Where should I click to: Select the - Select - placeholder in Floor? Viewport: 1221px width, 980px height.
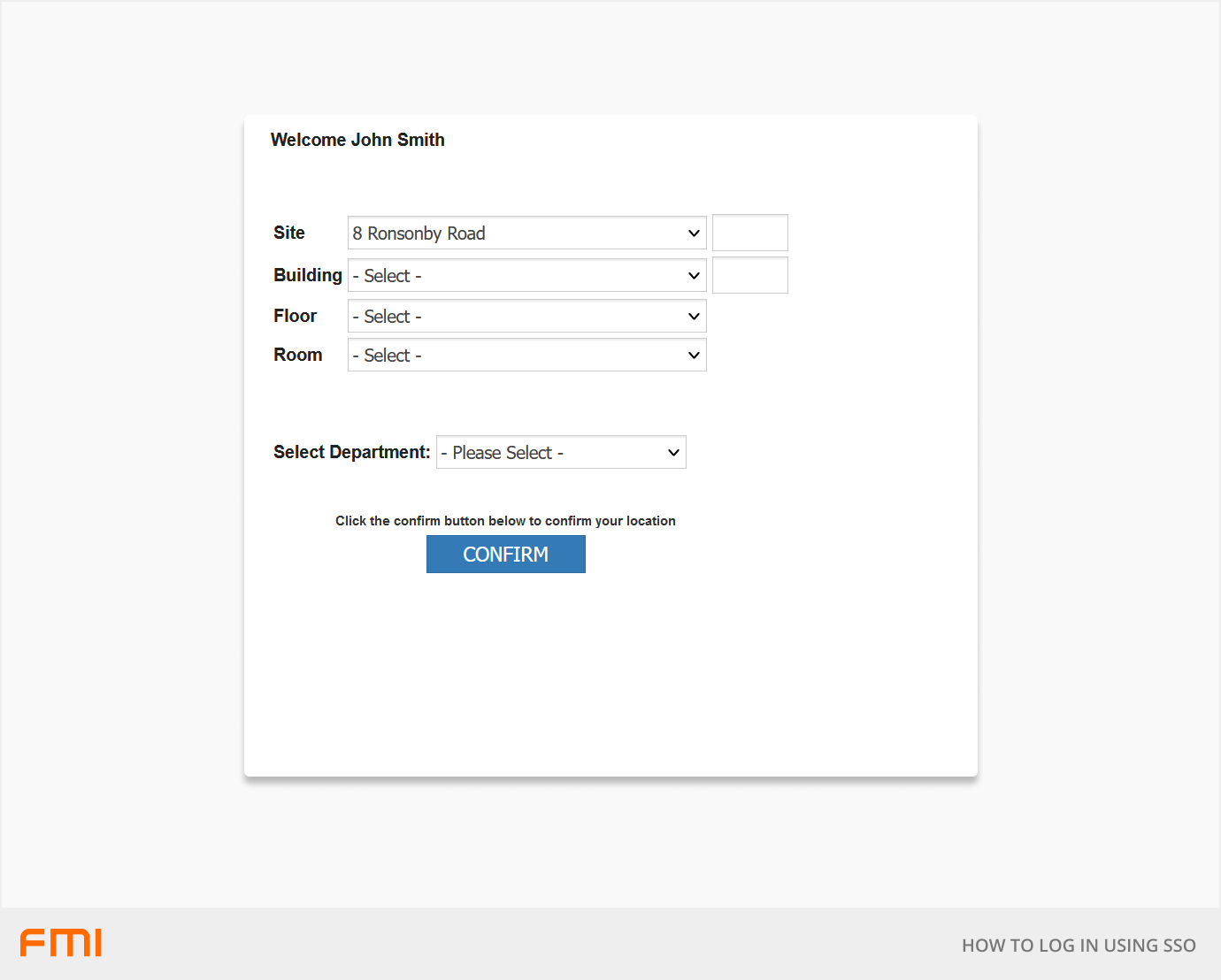click(x=387, y=316)
